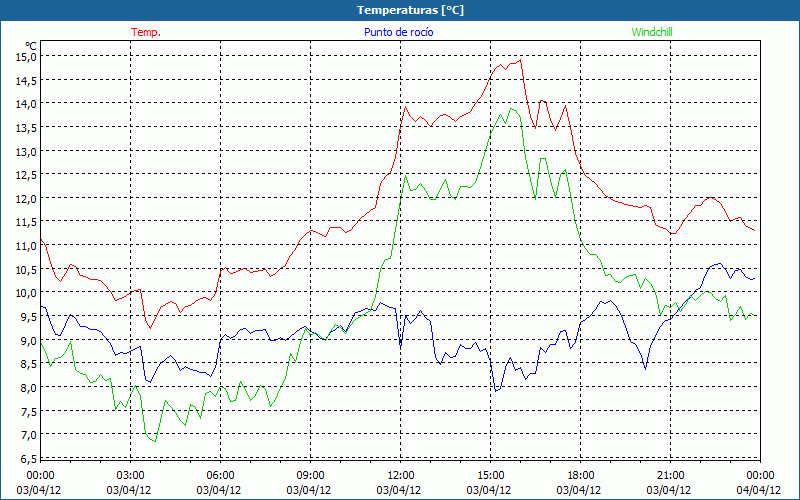Click the 03/04/12 date under 12:00
This screenshot has width=800, height=500.
[398, 490]
